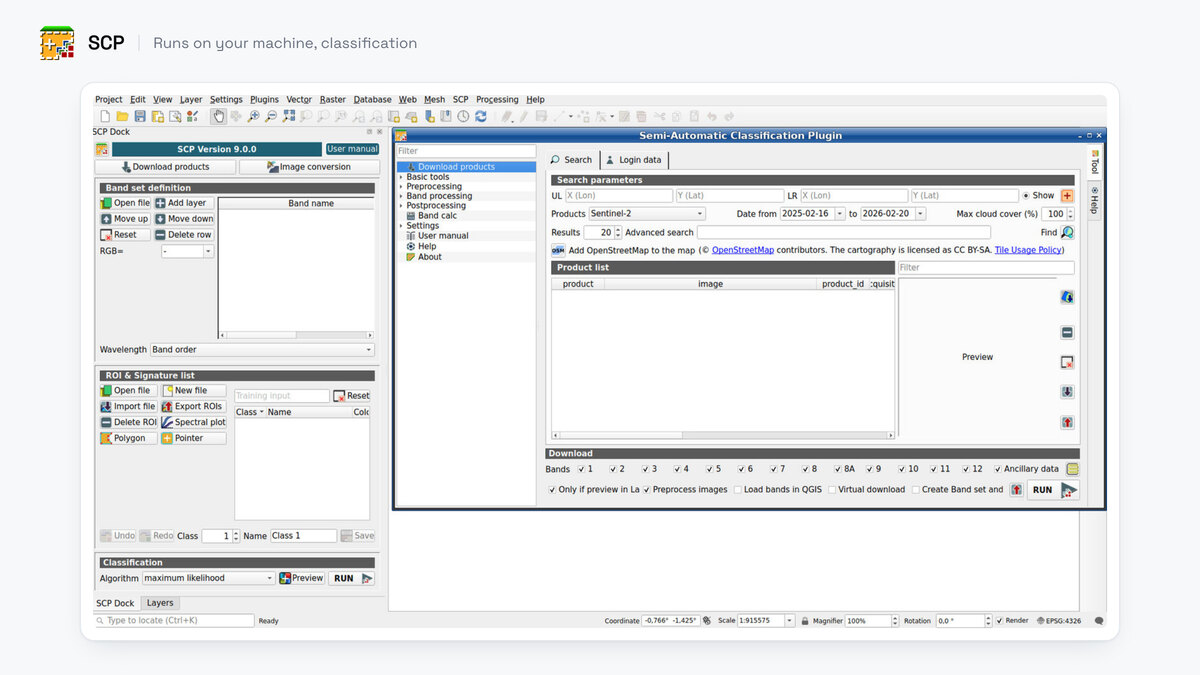
Task: Select the Show radio button
Action: (1026, 196)
